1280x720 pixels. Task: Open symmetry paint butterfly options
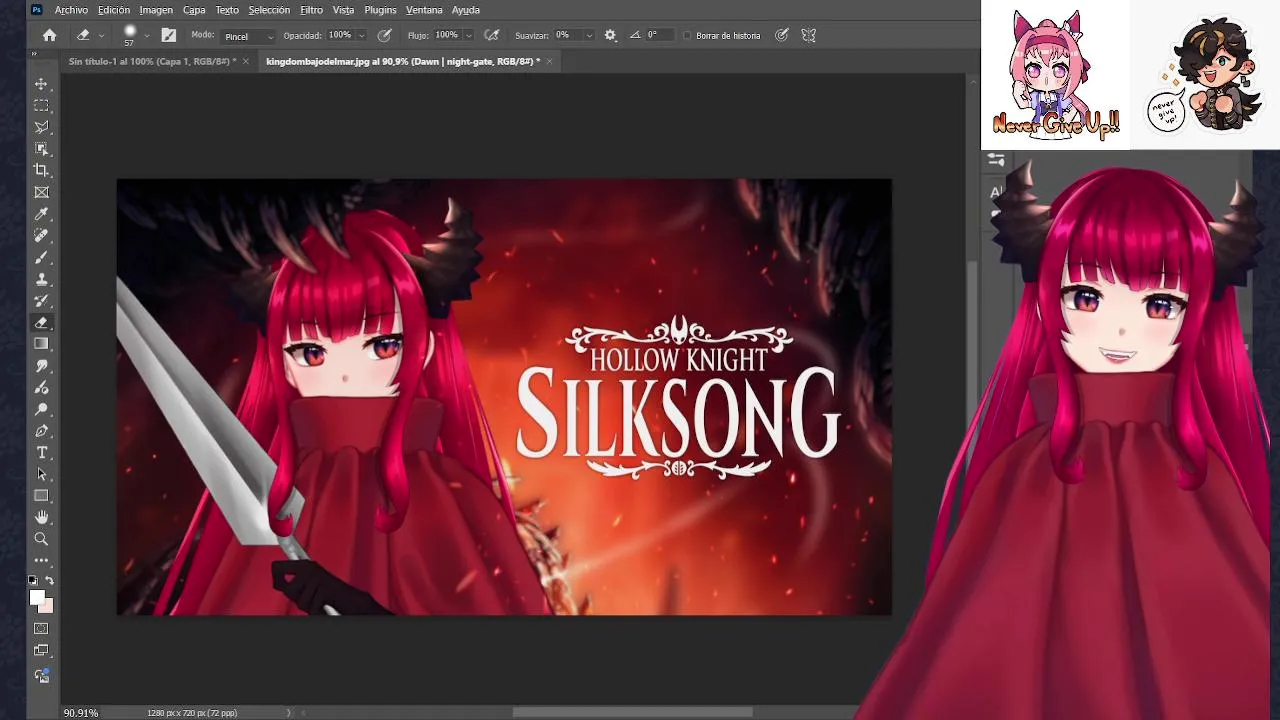(x=809, y=35)
